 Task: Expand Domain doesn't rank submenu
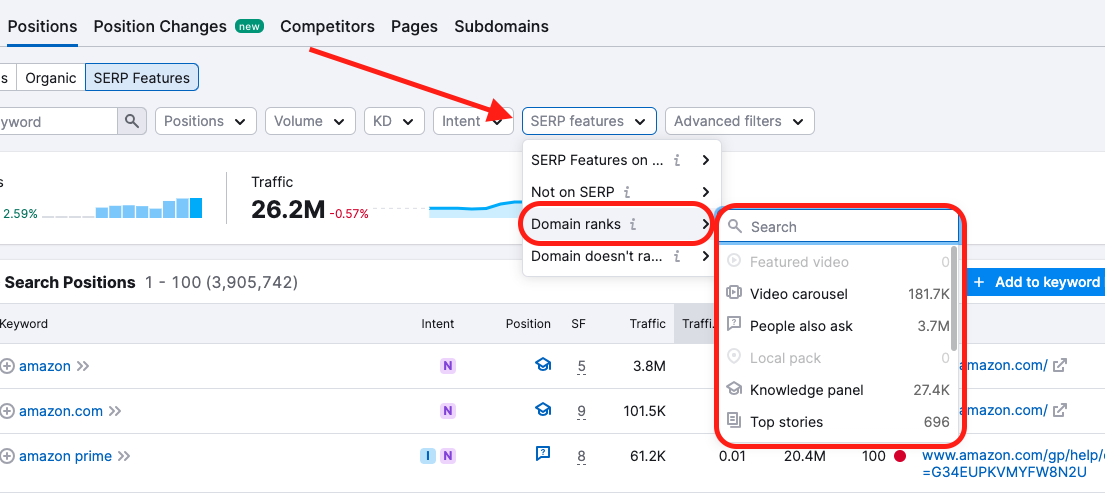click(622, 256)
